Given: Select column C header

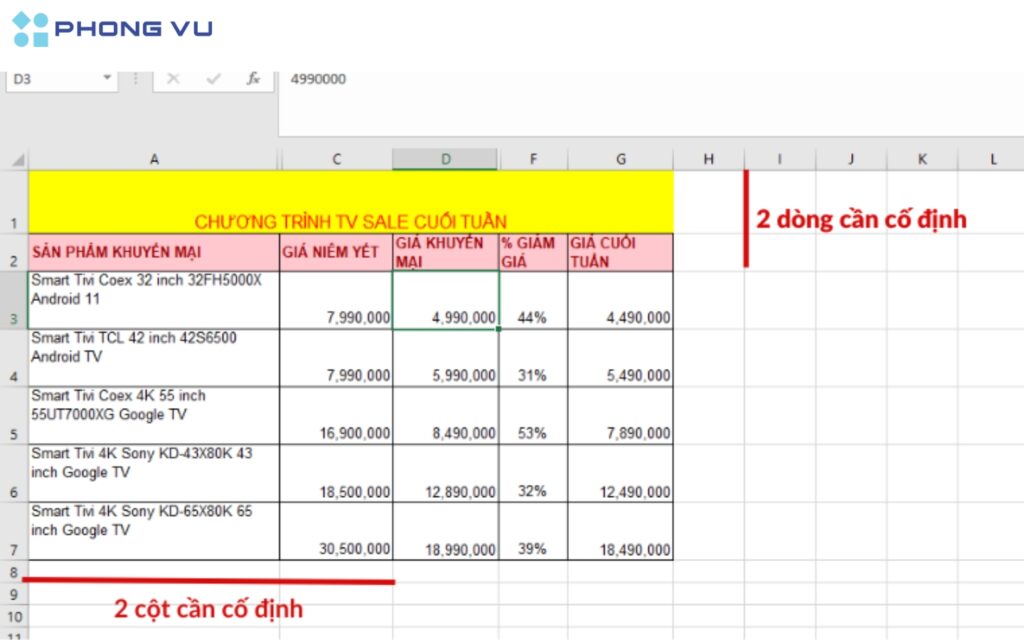Looking at the screenshot, I should pyautogui.click(x=336, y=159).
